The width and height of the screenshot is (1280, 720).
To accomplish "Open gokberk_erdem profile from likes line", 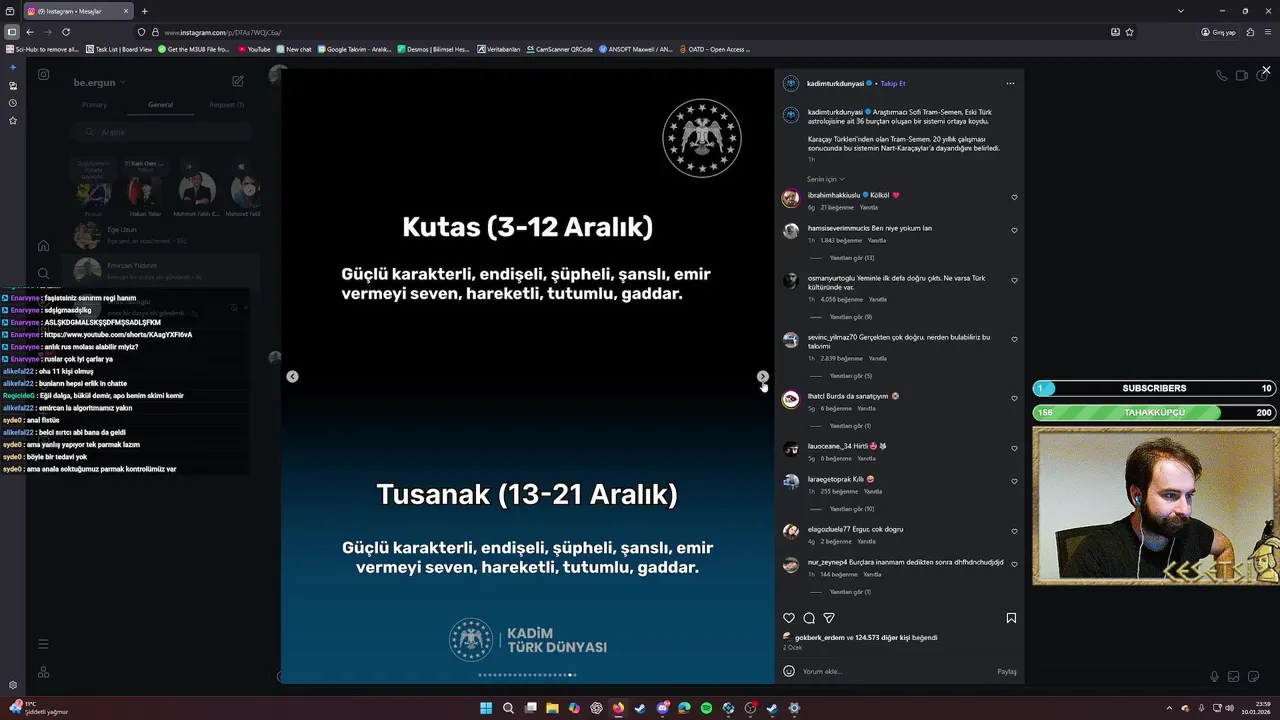I will (820, 638).
